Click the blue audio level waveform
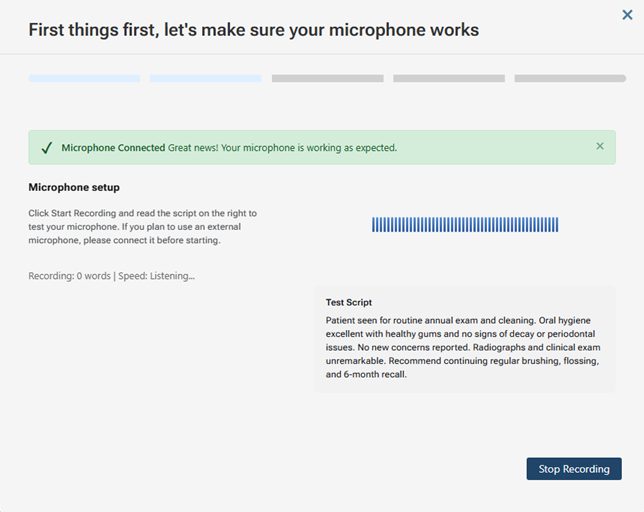 [x=465, y=225]
